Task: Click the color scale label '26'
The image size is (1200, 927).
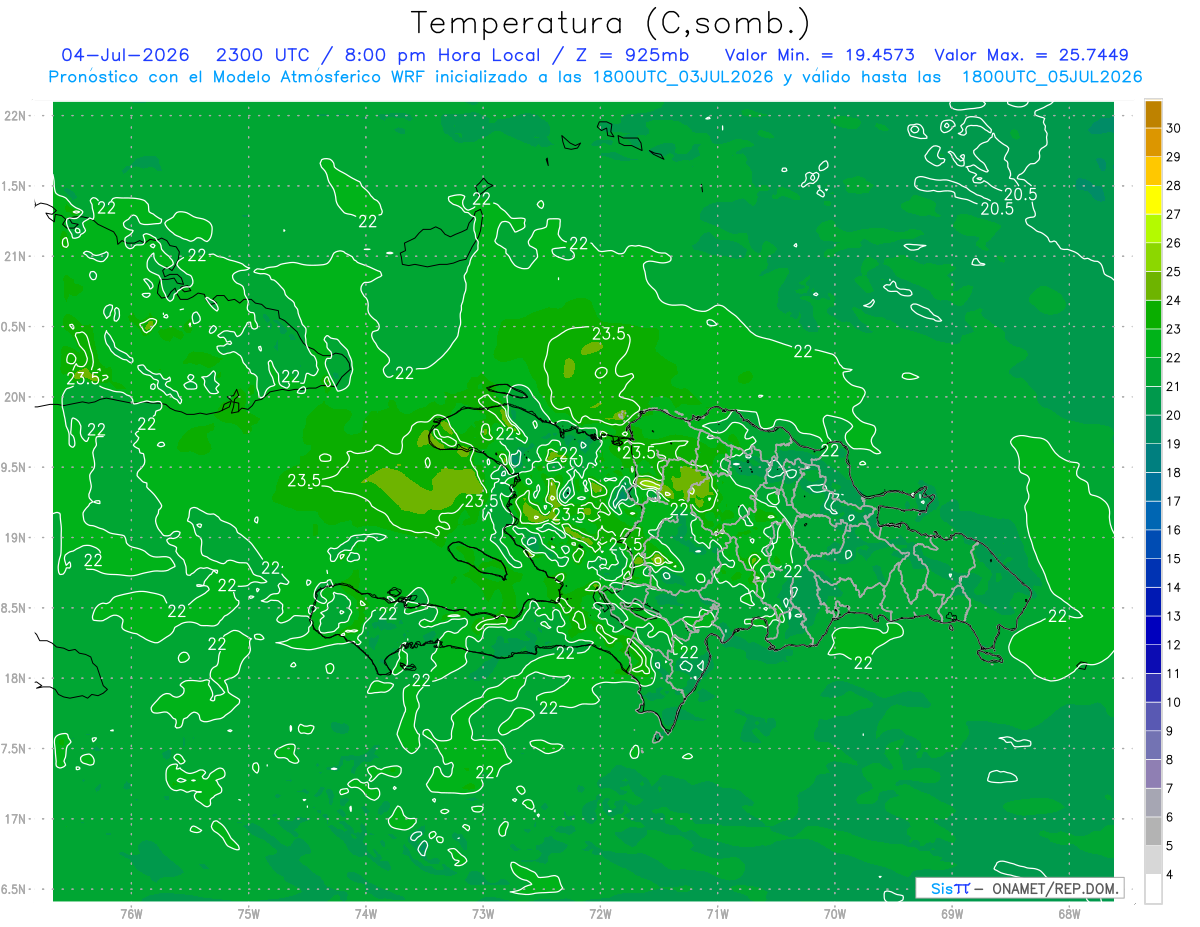Action: (x=1174, y=243)
